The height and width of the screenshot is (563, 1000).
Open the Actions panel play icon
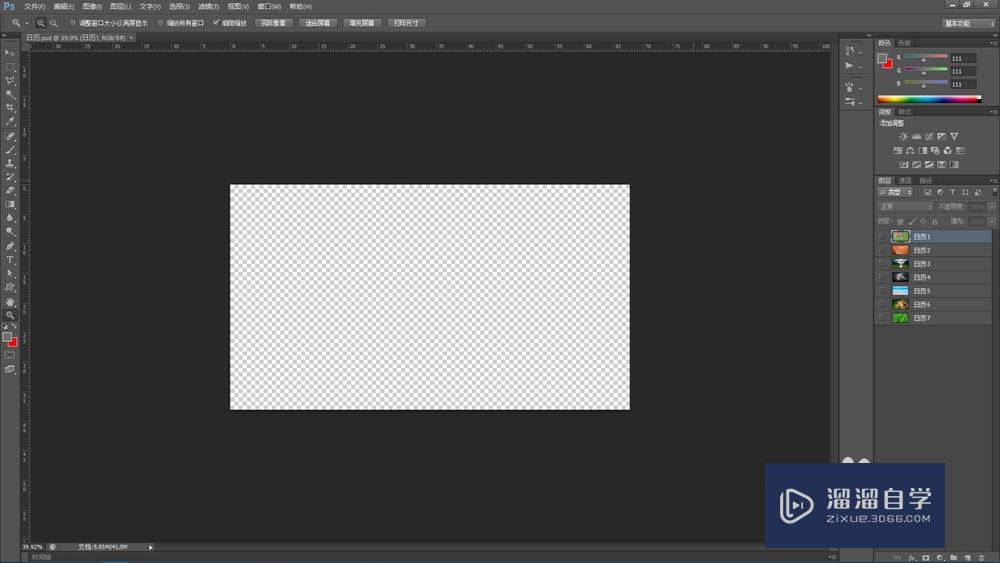(849, 66)
